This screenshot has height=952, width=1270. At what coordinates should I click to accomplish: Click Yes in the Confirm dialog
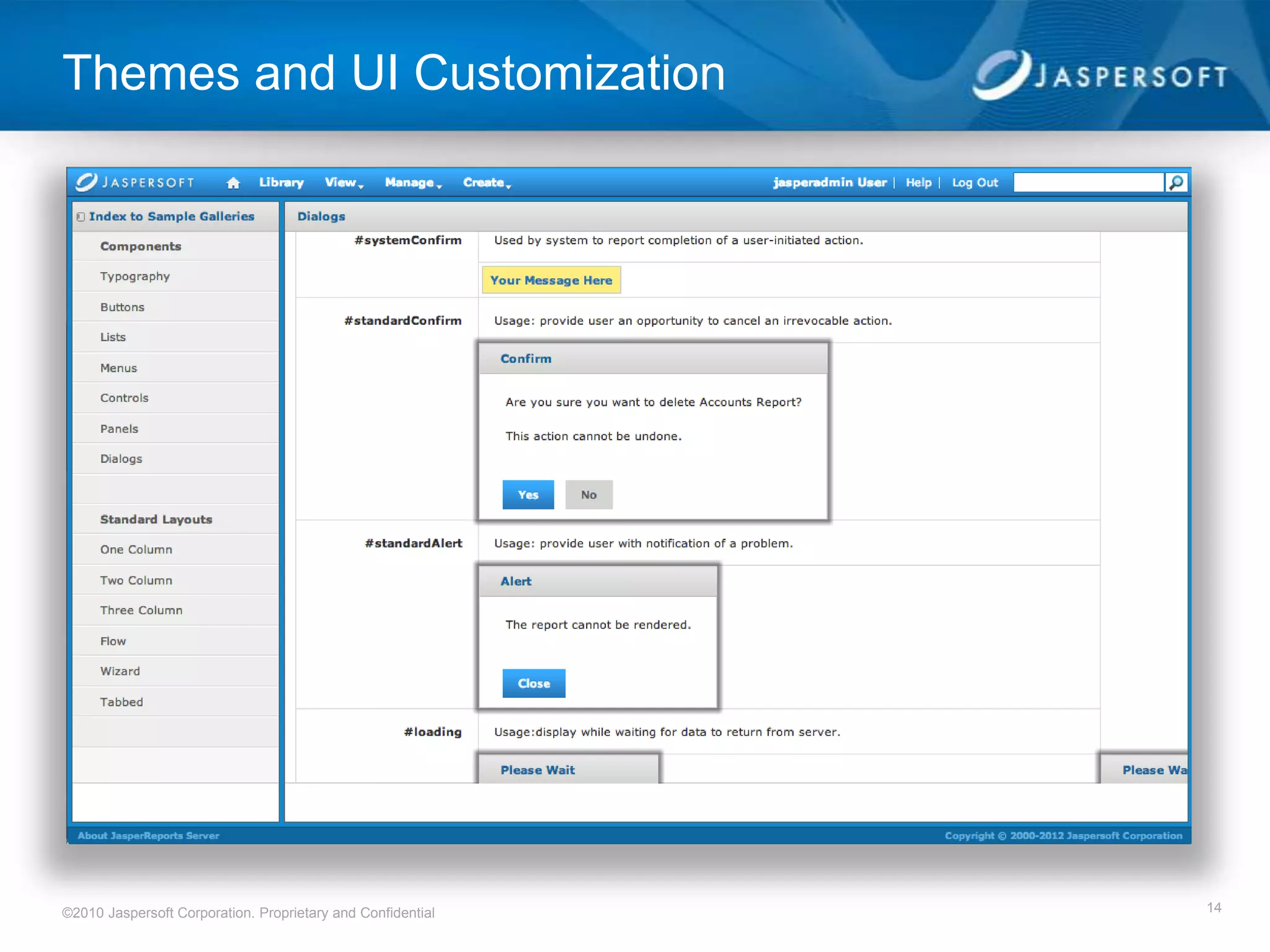point(528,495)
